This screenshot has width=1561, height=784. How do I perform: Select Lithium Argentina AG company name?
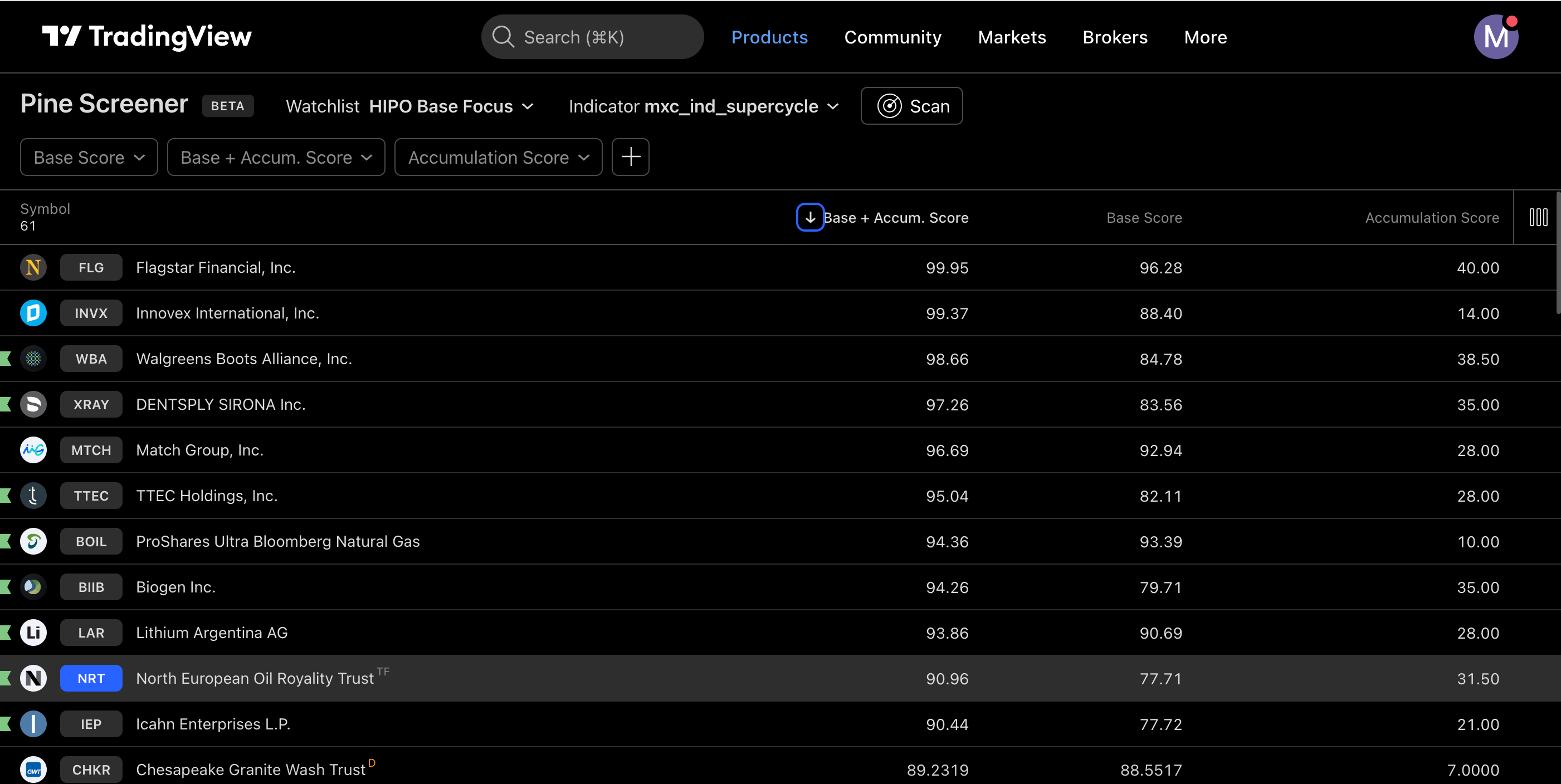click(x=212, y=633)
